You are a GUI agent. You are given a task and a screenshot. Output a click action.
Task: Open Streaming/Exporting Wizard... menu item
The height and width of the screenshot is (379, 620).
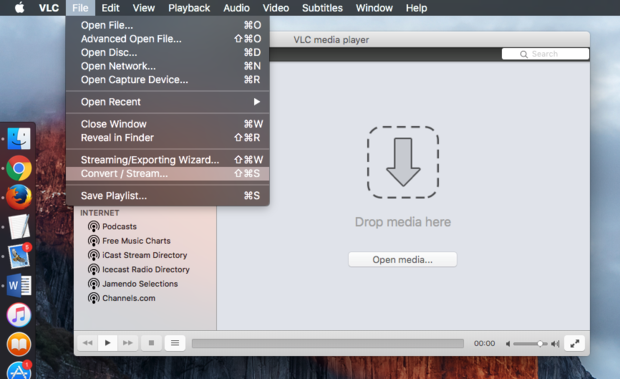coord(168,160)
